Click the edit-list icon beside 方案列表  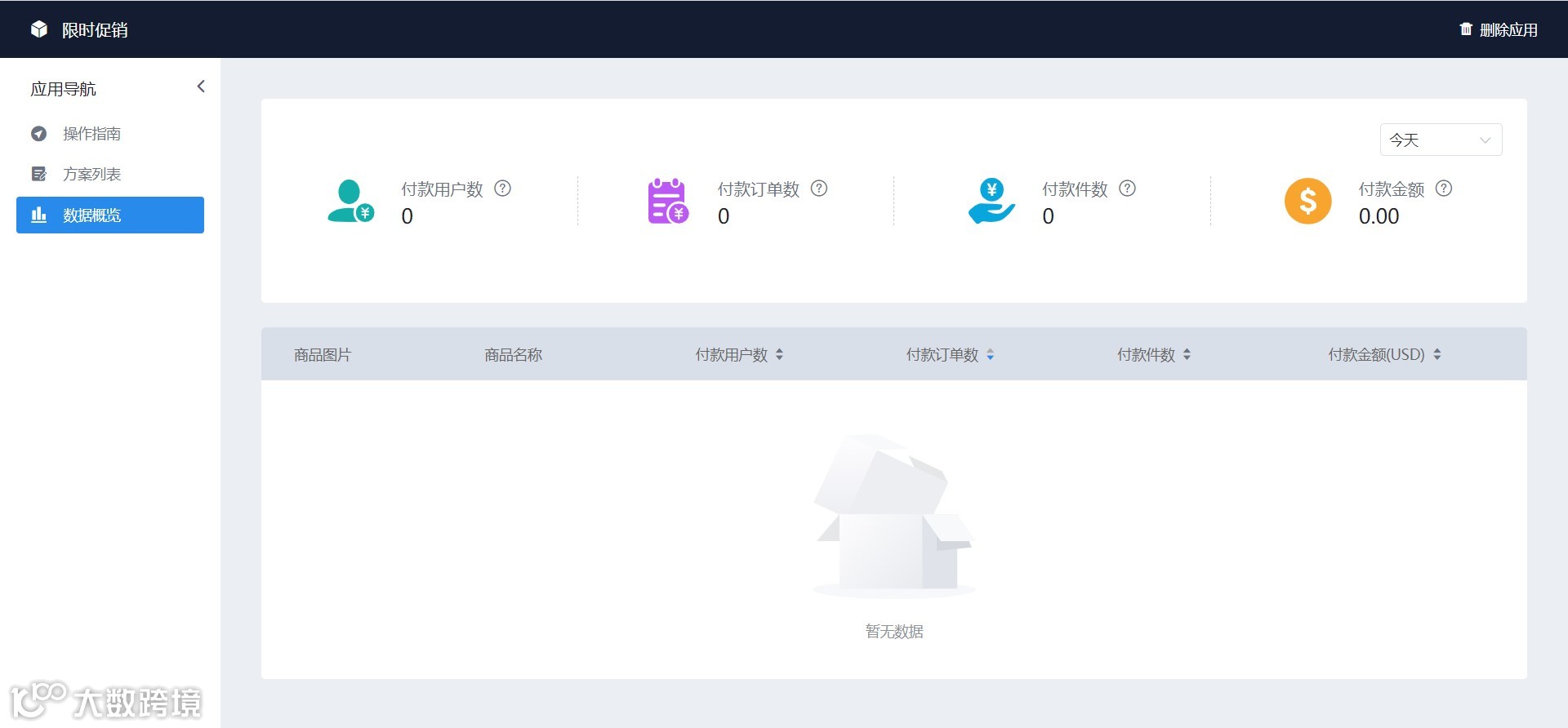38,174
